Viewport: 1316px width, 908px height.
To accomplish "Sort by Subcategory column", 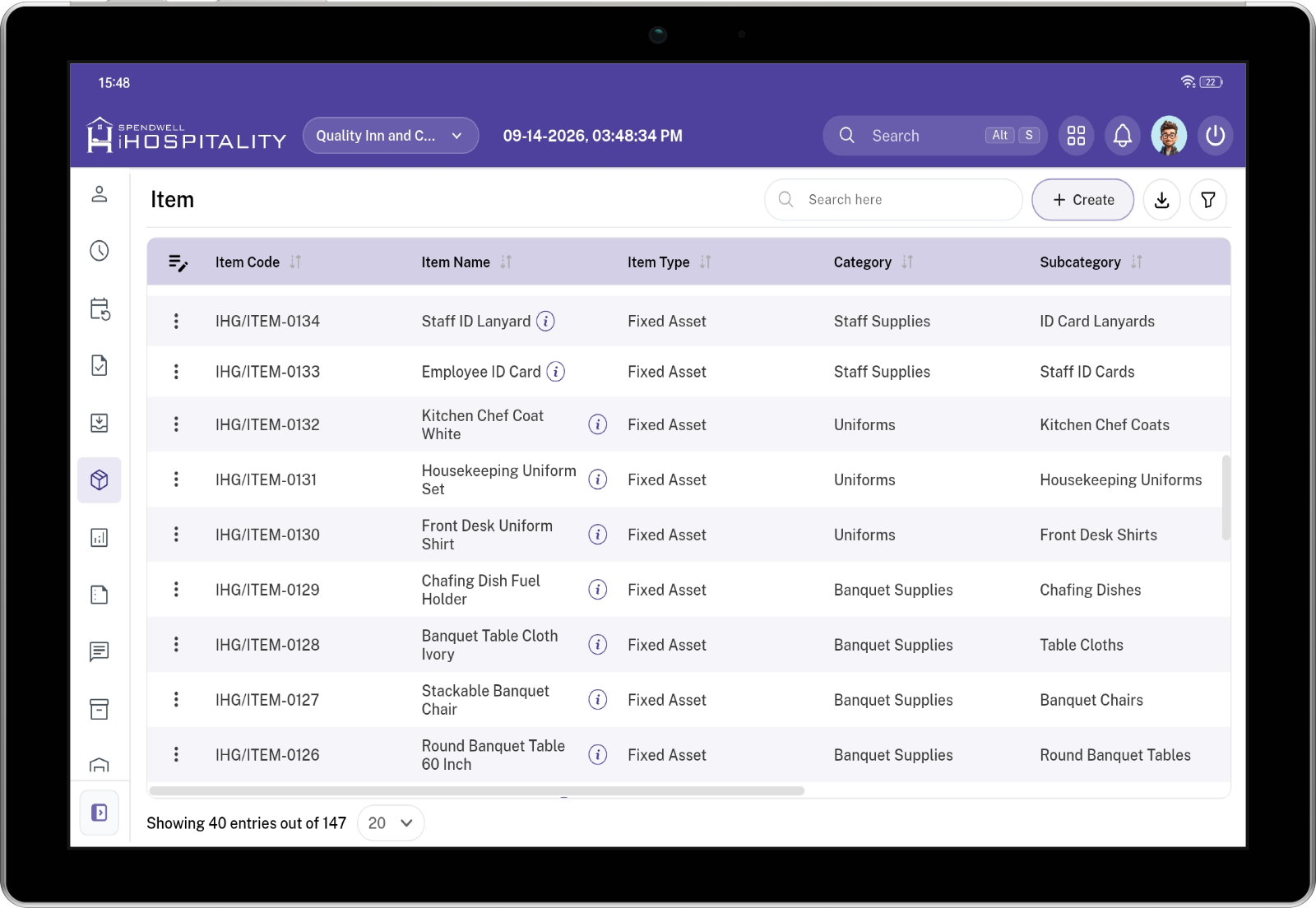I will tap(1136, 262).
